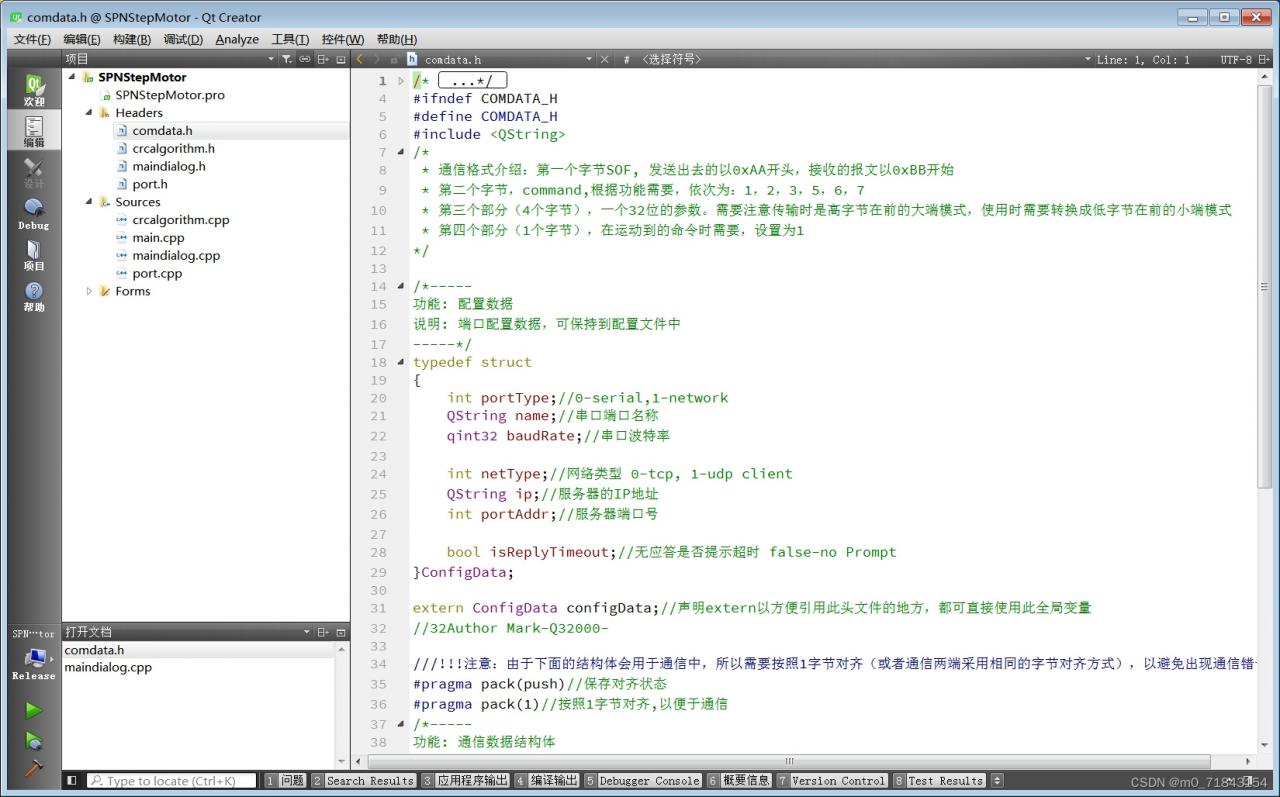Show the 编译输出 pane
This screenshot has height=797, width=1280.
tap(547, 780)
